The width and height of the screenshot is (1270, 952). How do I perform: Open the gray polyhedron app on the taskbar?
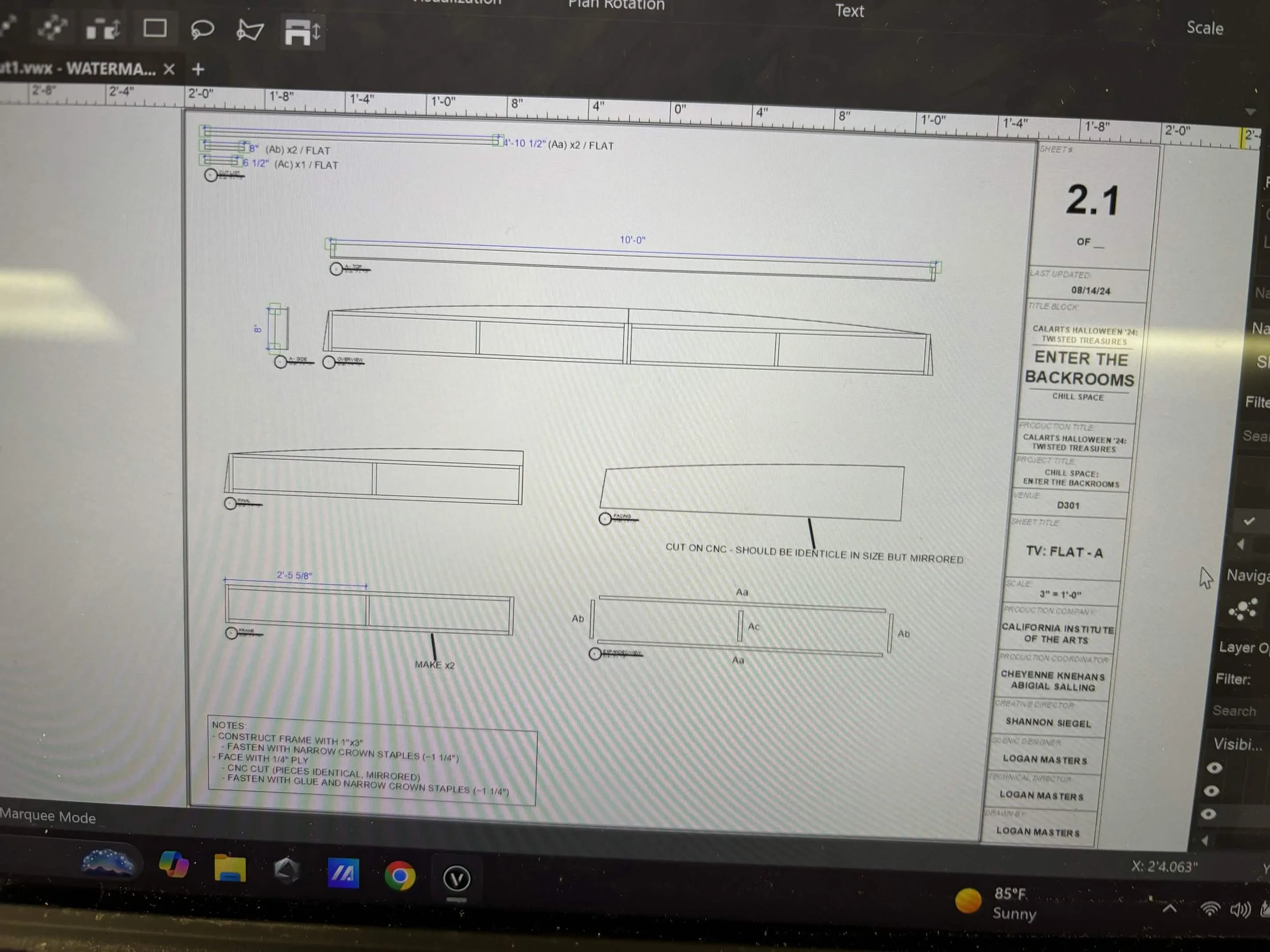point(287,871)
